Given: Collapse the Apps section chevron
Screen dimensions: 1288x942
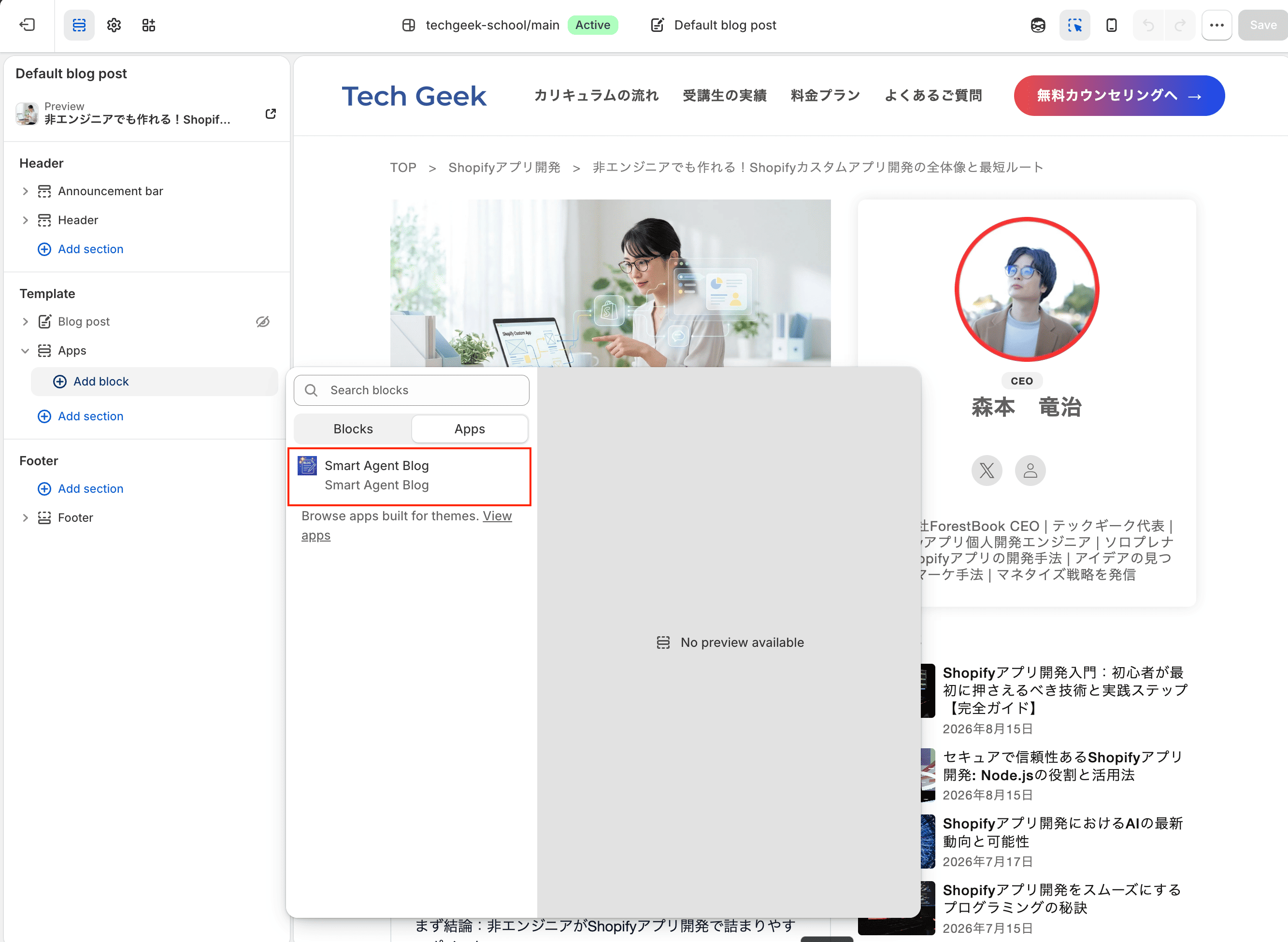Looking at the screenshot, I should click(x=25, y=351).
